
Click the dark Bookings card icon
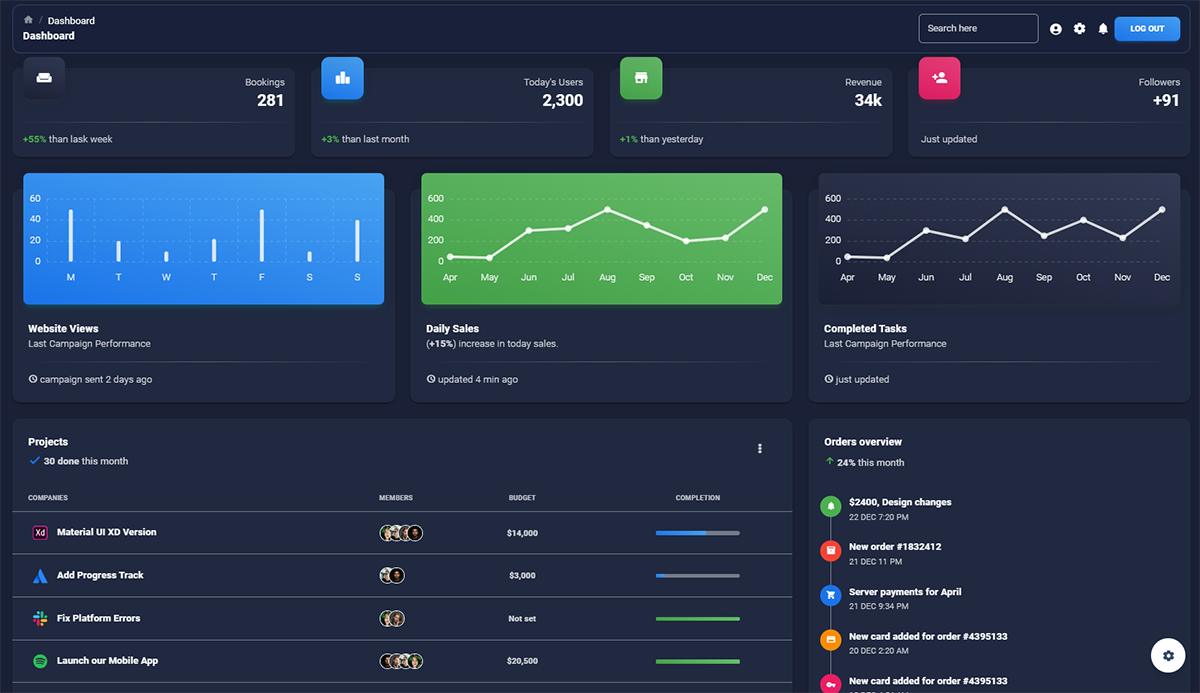click(44, 78)
